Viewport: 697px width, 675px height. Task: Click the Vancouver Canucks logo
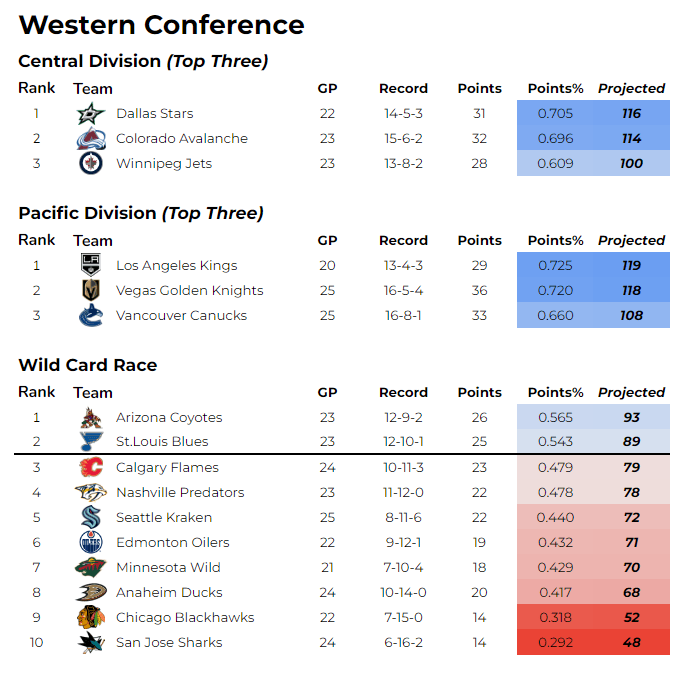click(x=91, y=316)
